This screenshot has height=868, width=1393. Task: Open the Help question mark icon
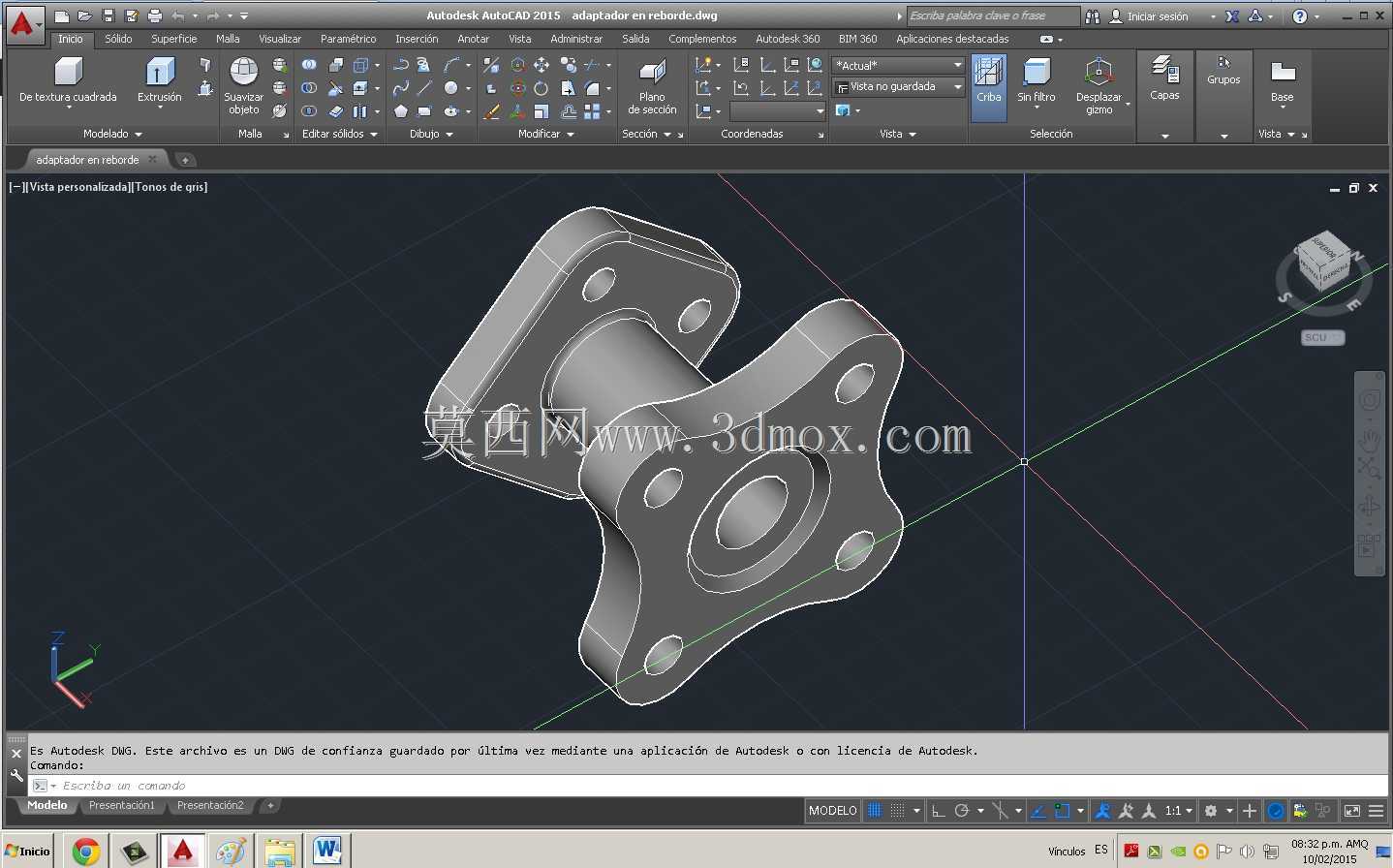[1300, 16]
